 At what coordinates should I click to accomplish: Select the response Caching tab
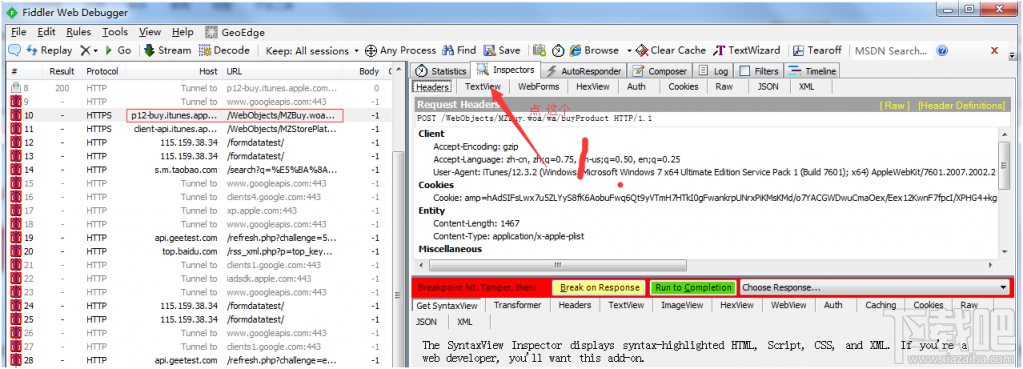pos(881,305)
